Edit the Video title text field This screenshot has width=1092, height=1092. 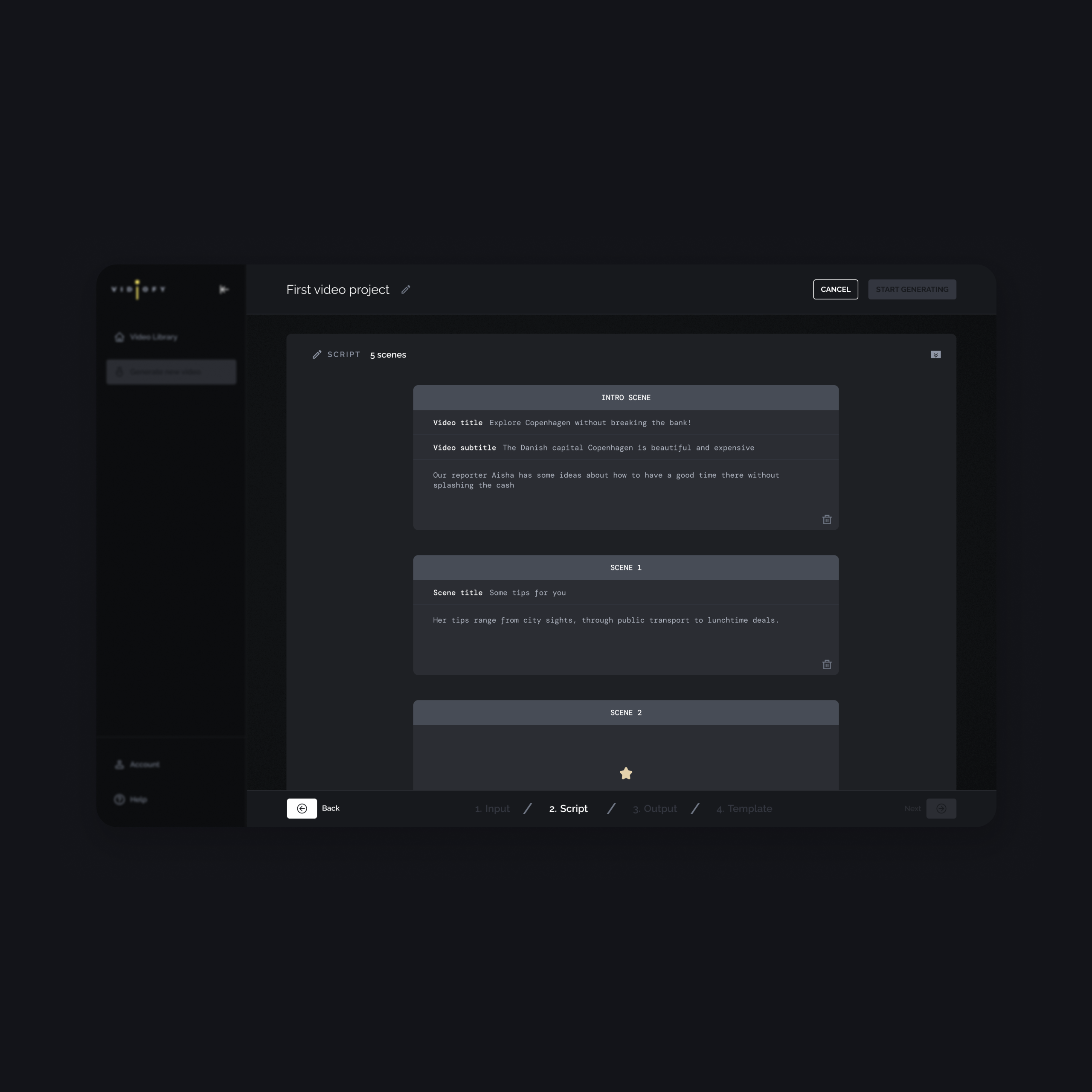[x=590, y=423]
